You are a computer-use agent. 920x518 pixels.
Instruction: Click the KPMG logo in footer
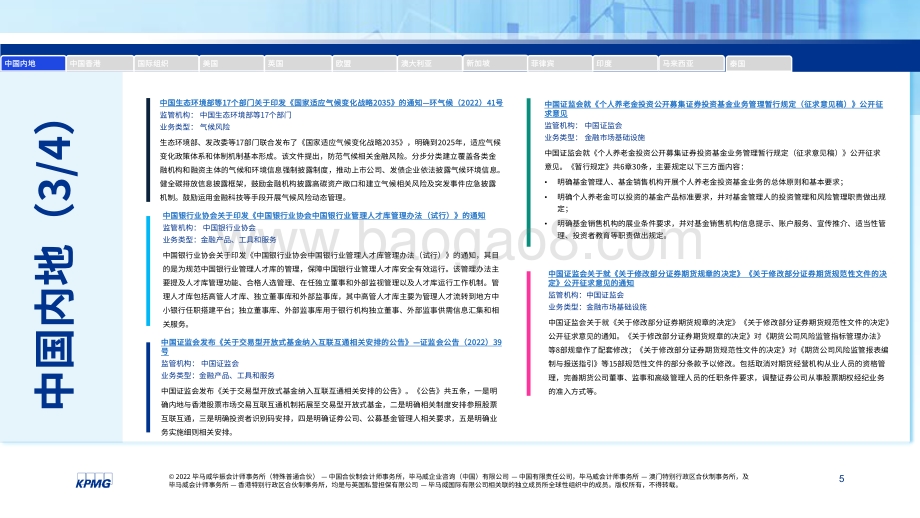[x=94, y=481]
